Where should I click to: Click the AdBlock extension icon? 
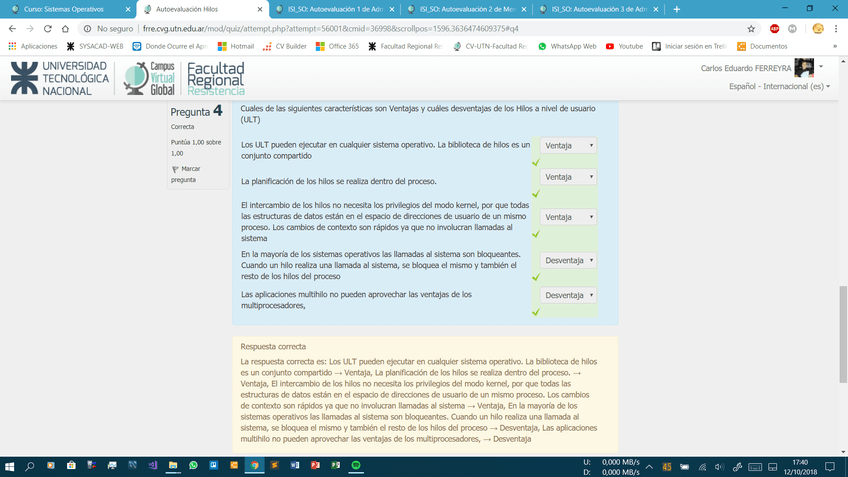(774, 29)
